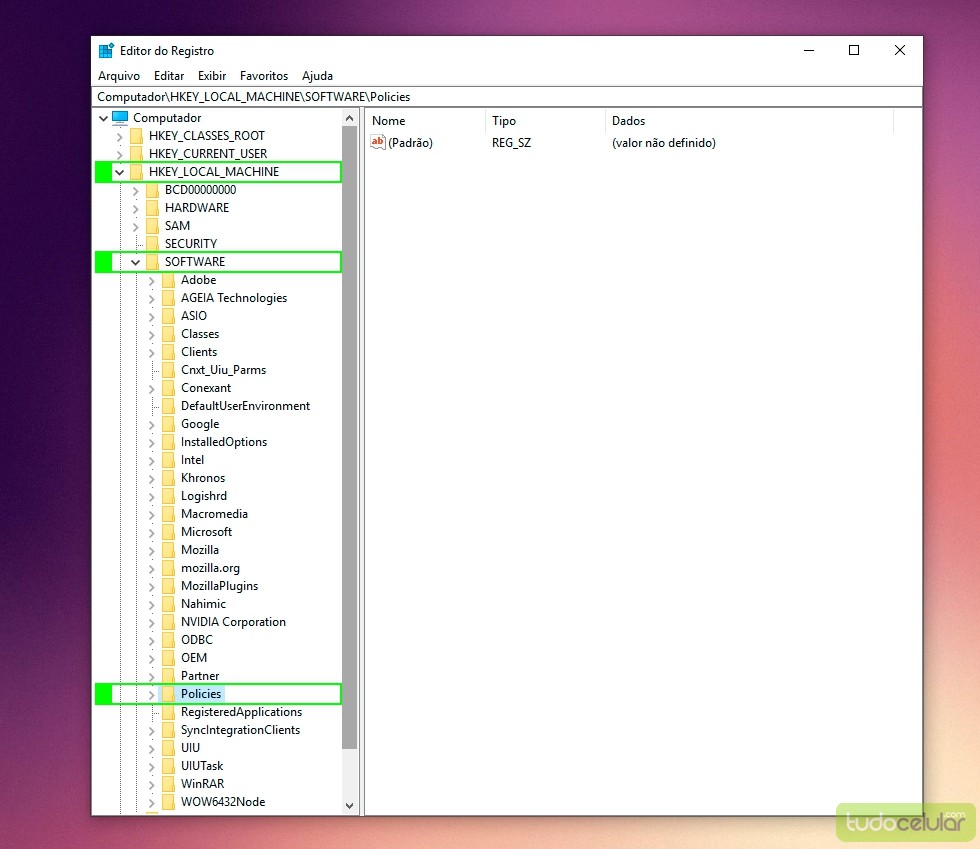980x849 pixels.
Task: Expand the HKEY_CURRENT_USER node
Action: 120,154
